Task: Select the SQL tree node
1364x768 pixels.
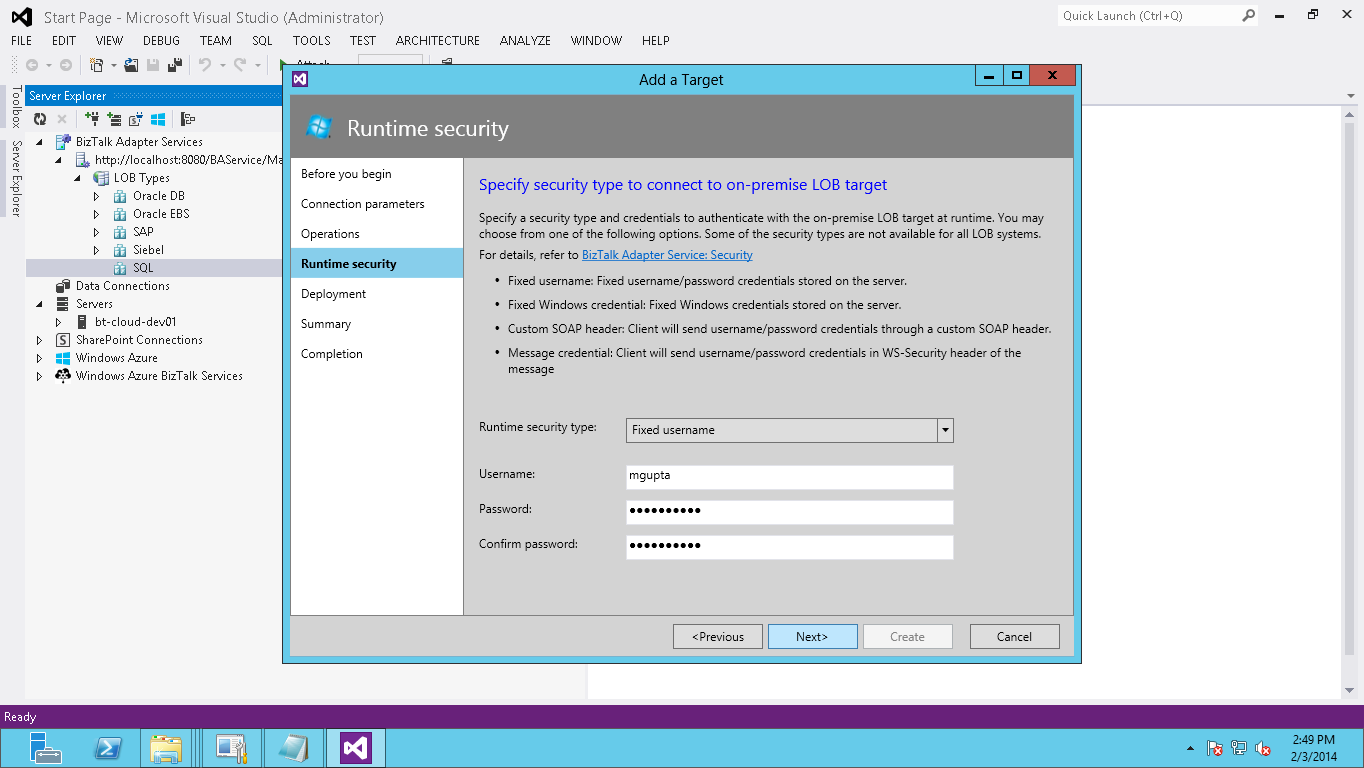Action: [143, 268]
